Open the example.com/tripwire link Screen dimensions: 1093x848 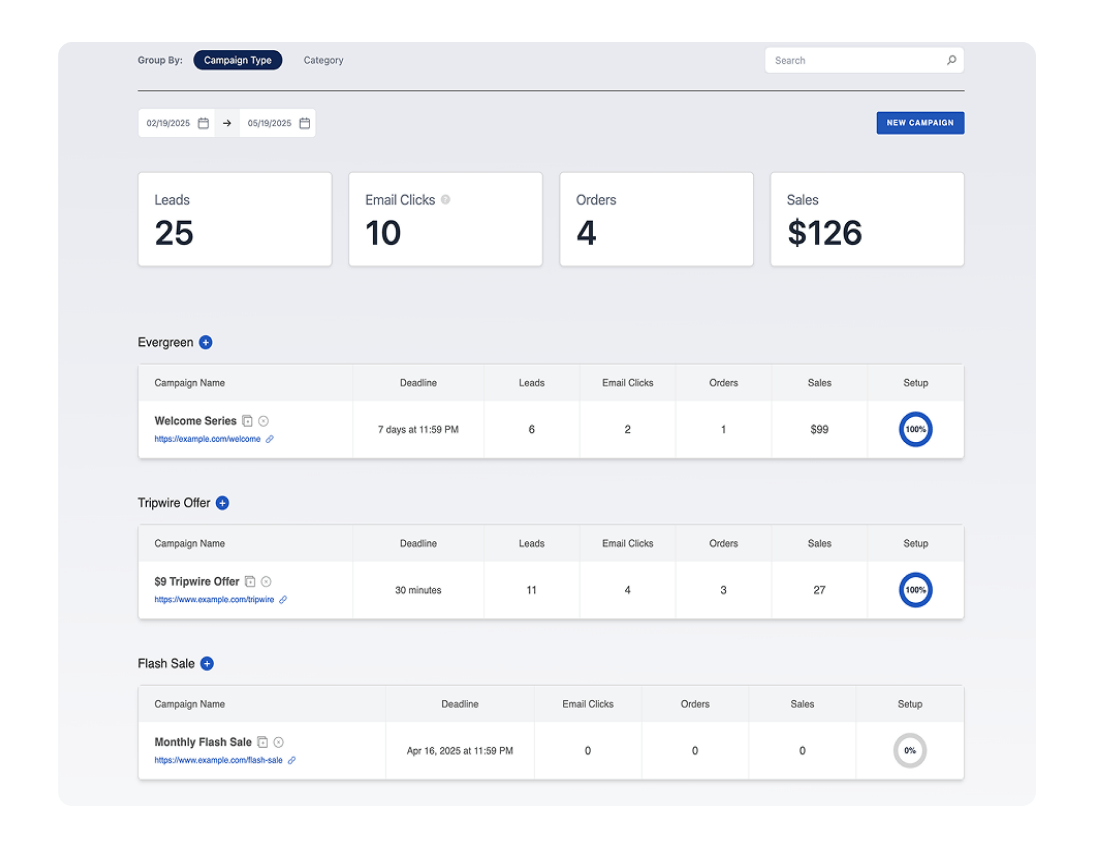pos(214,600)
